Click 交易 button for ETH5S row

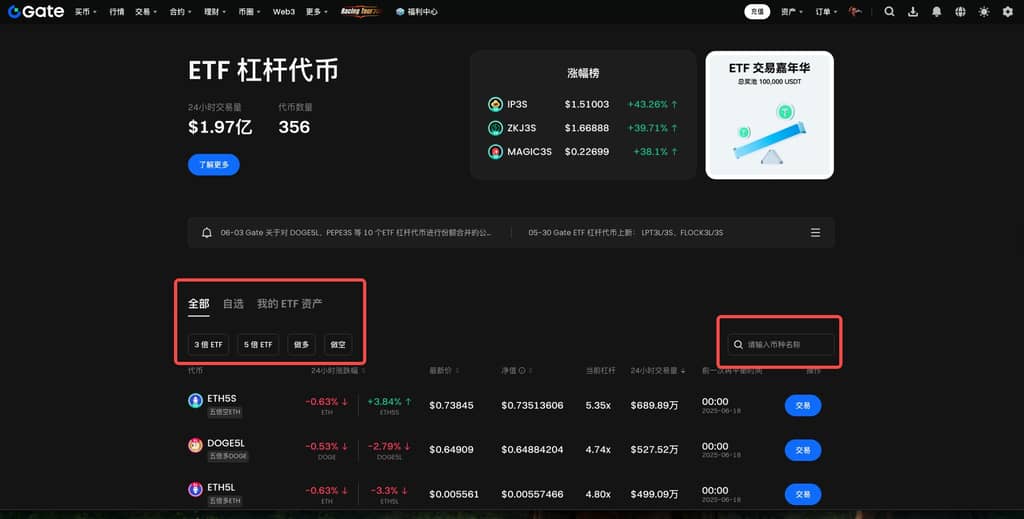(802, 405)
